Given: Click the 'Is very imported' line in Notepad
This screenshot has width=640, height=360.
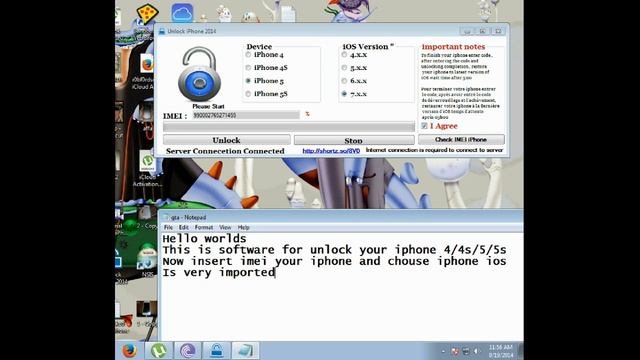Looking at the screenshot, I should click(219, 272).
